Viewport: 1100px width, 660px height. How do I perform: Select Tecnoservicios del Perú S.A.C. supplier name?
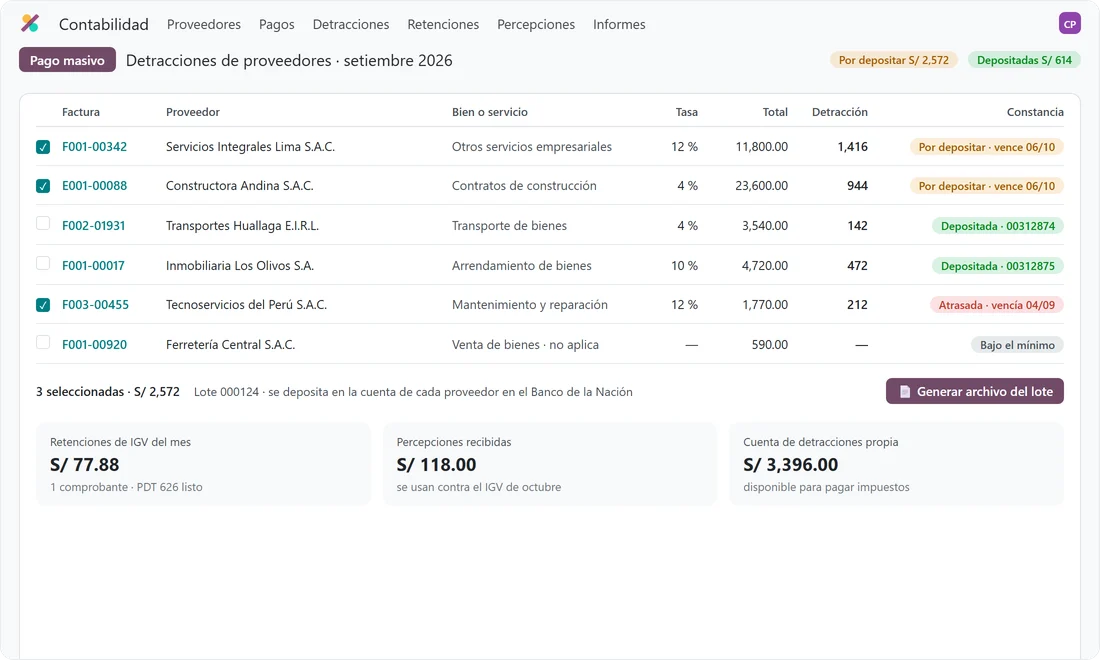pos(246,305)
